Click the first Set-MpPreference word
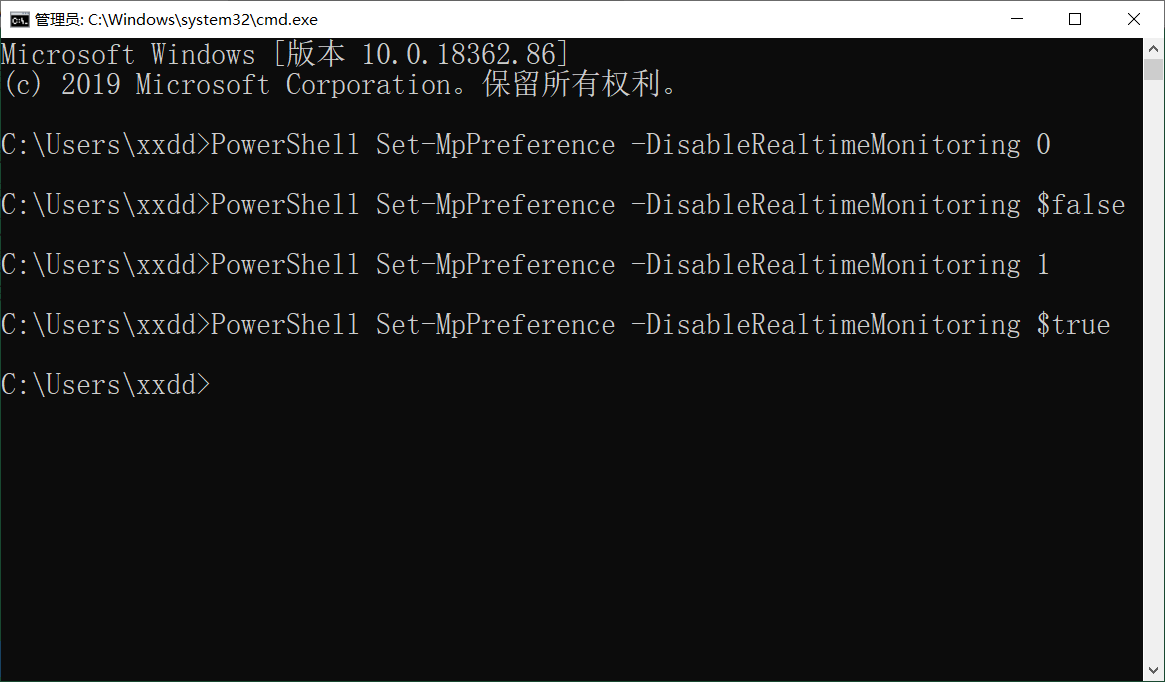 [496, 144]
